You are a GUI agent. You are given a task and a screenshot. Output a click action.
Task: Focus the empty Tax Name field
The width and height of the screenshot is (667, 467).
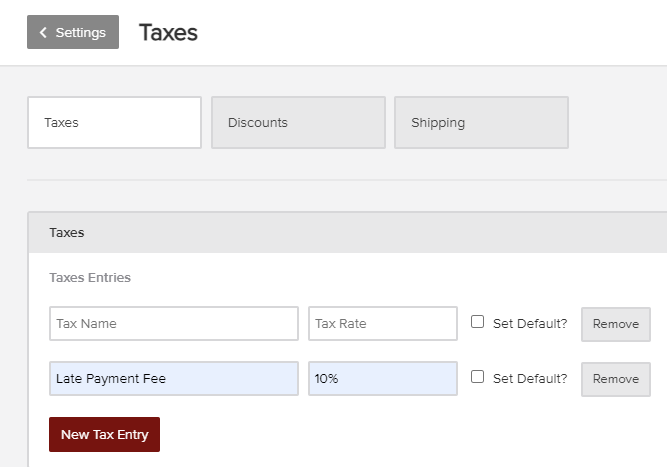click(174, 324)
